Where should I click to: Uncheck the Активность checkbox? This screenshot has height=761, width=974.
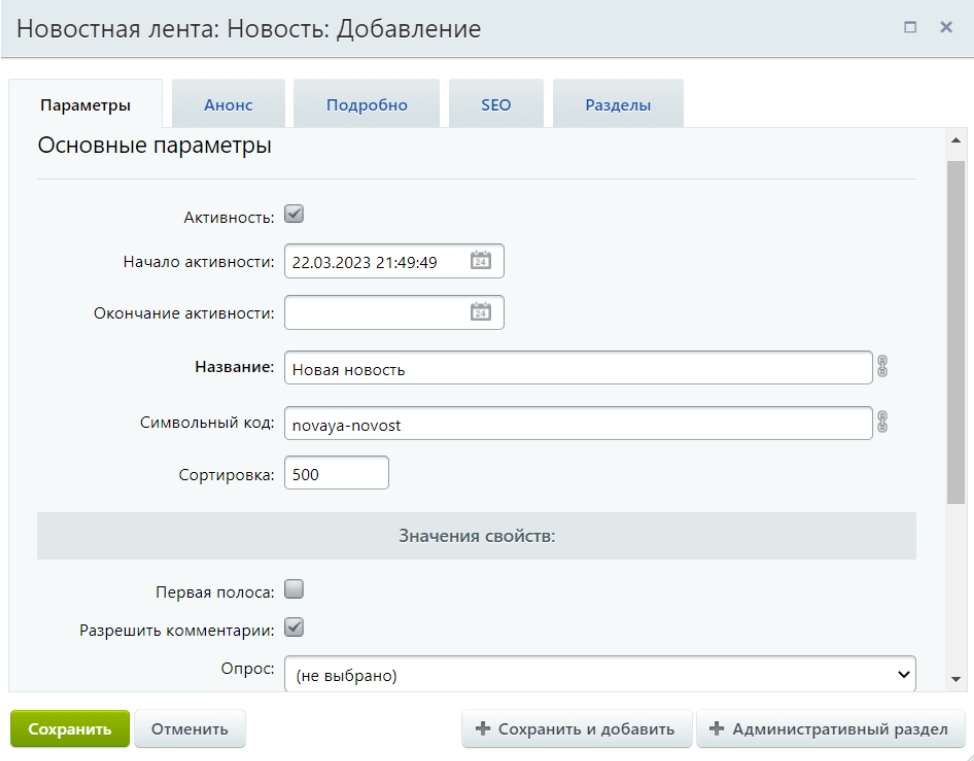294,213
